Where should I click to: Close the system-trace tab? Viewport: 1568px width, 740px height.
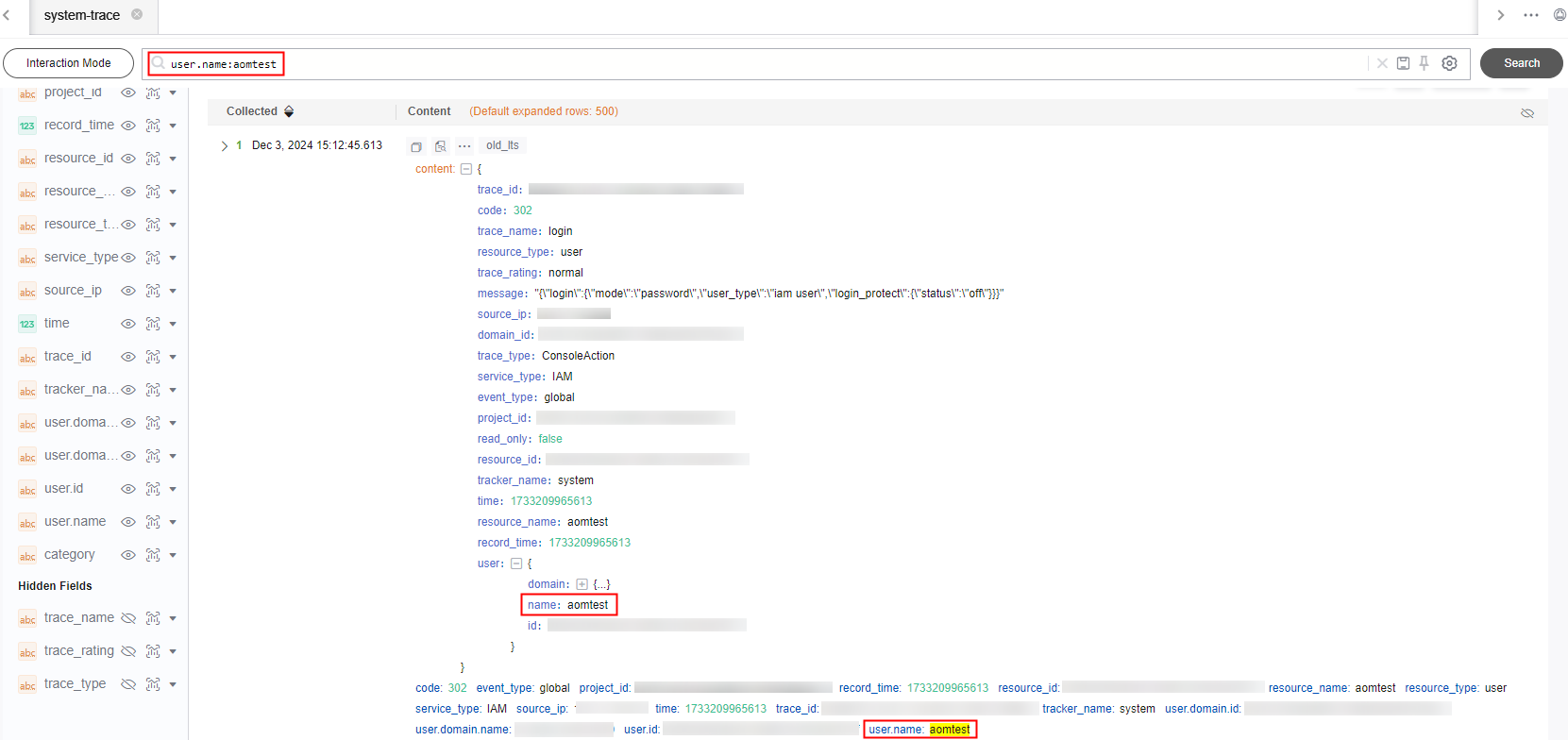[137, 14]
